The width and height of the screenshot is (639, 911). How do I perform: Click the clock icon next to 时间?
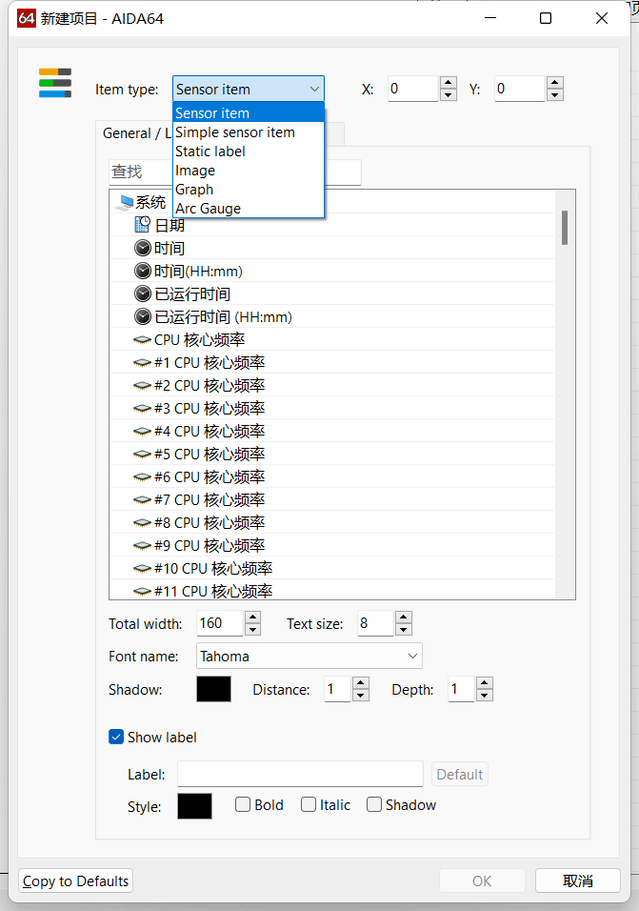tap(142, 248)
